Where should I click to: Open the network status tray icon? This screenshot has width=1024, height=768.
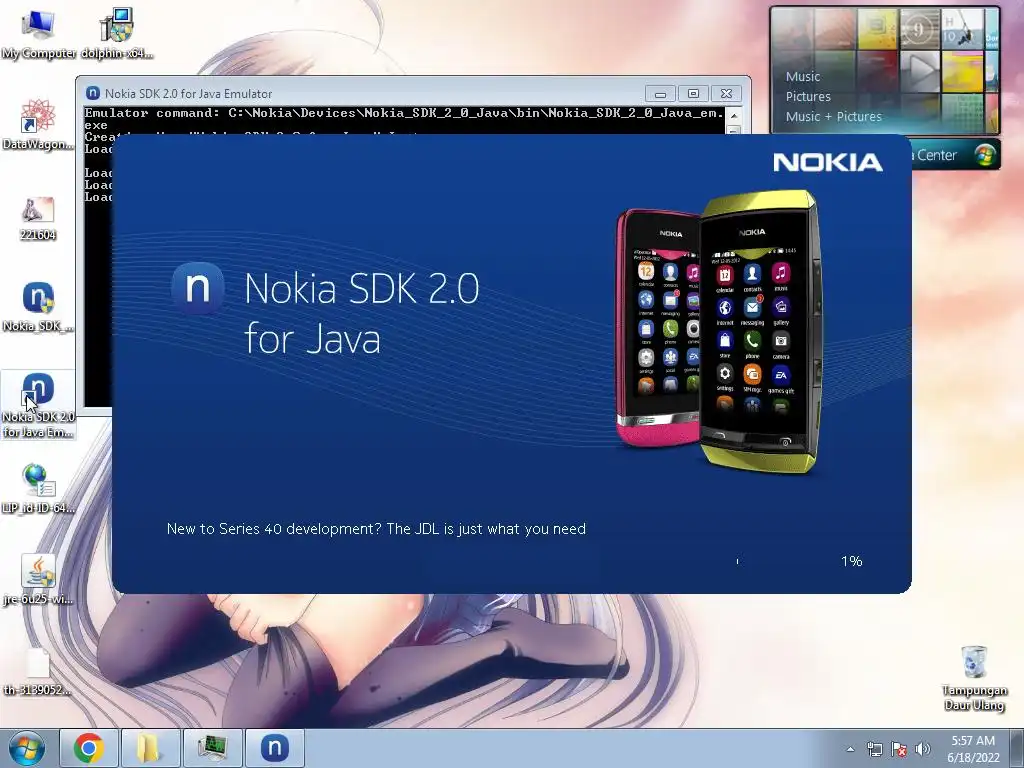(x=874, y=749)
